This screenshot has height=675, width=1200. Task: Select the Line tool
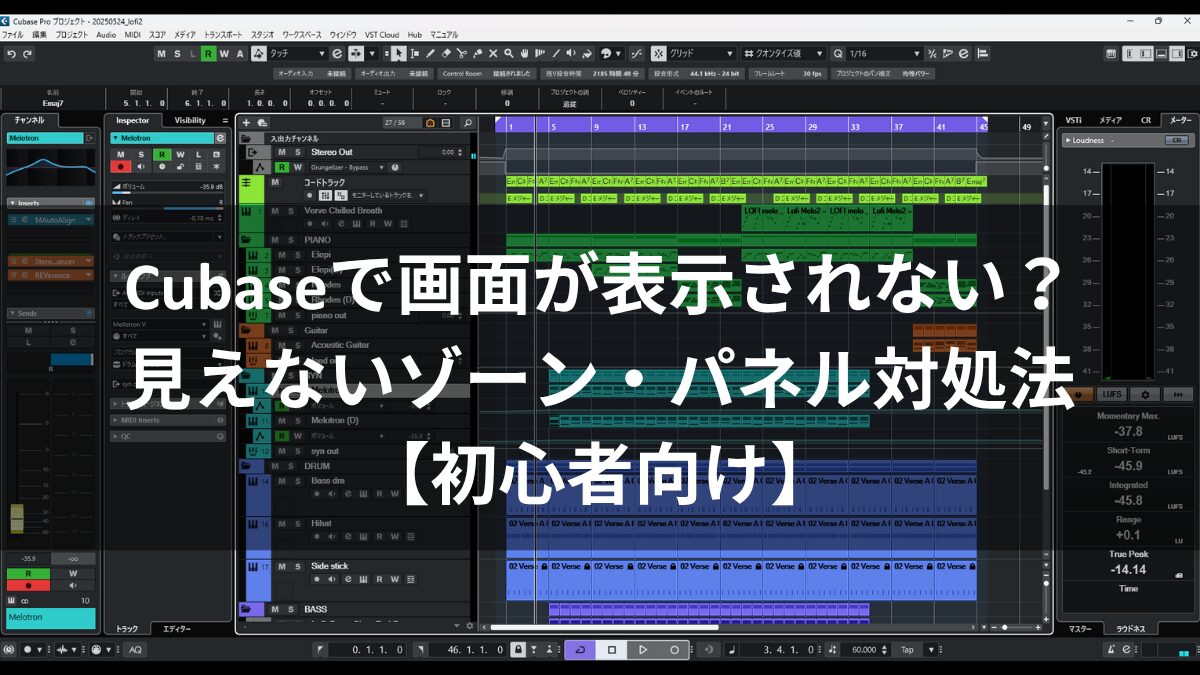pyautogui.click(x=557, y=53)
